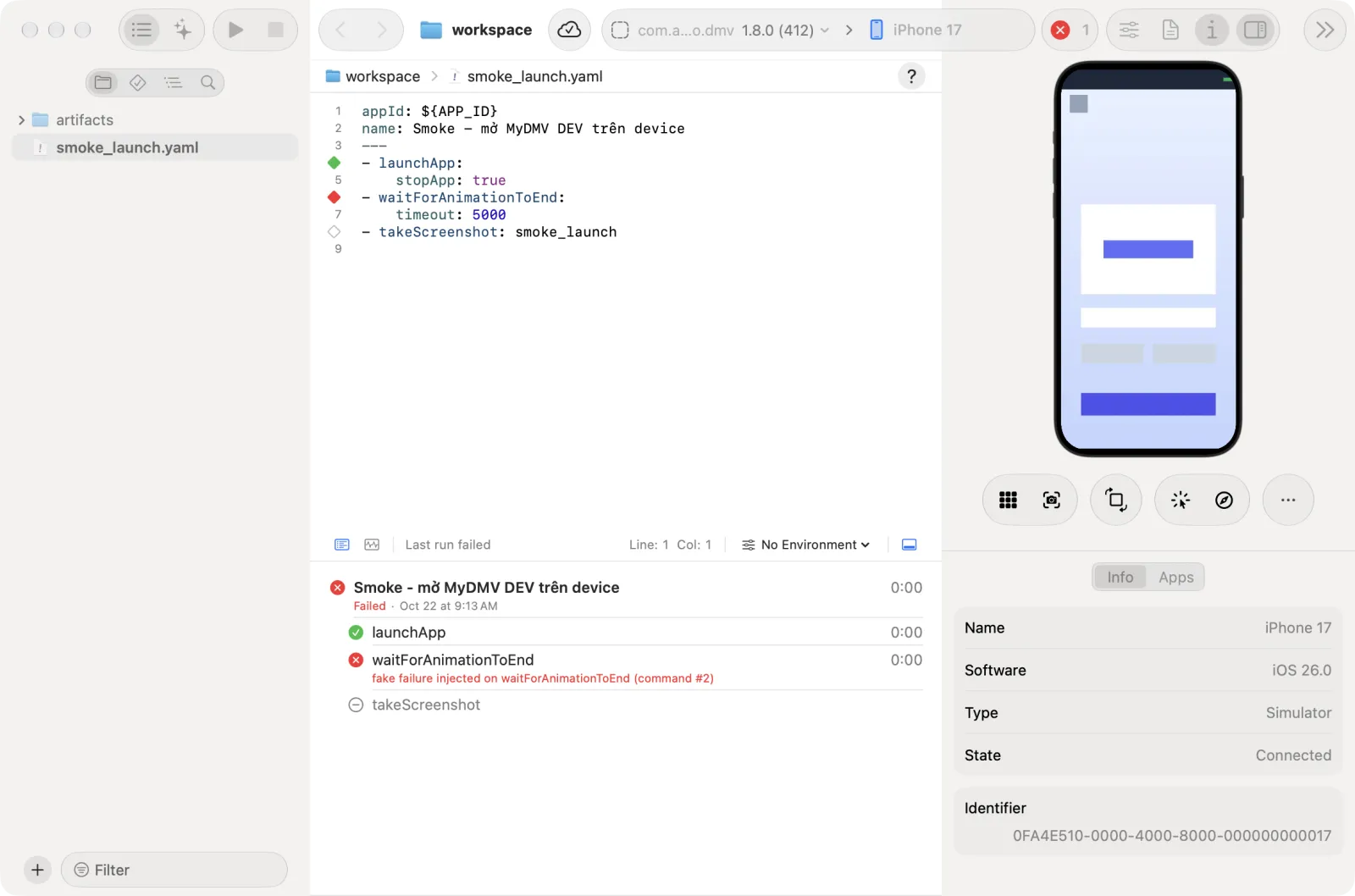Select the artifacts folder row
Screen dimensions: 1355x896
[x=155, y=120]
